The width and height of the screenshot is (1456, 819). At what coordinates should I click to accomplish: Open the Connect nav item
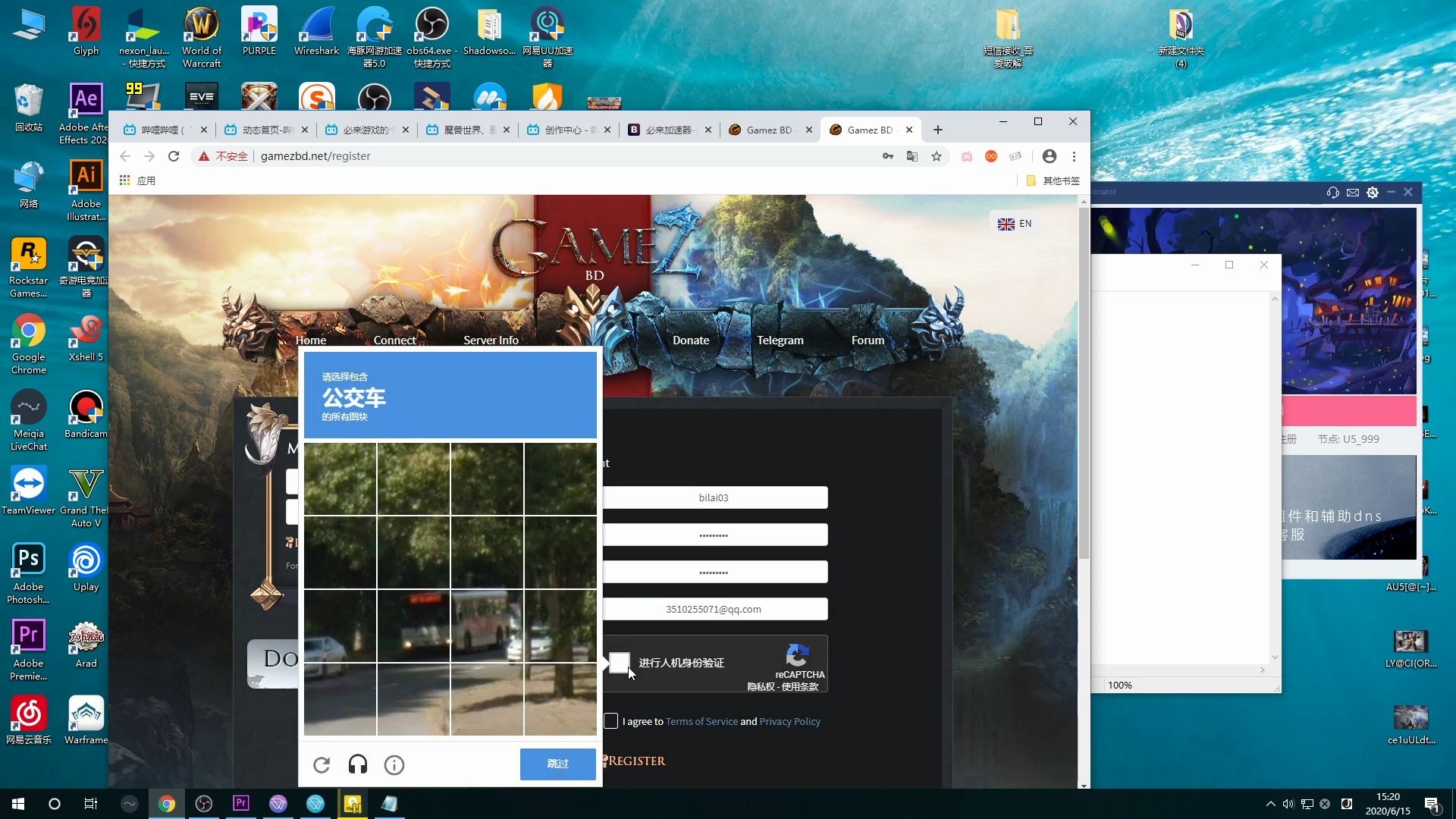(x=394, y=340)
